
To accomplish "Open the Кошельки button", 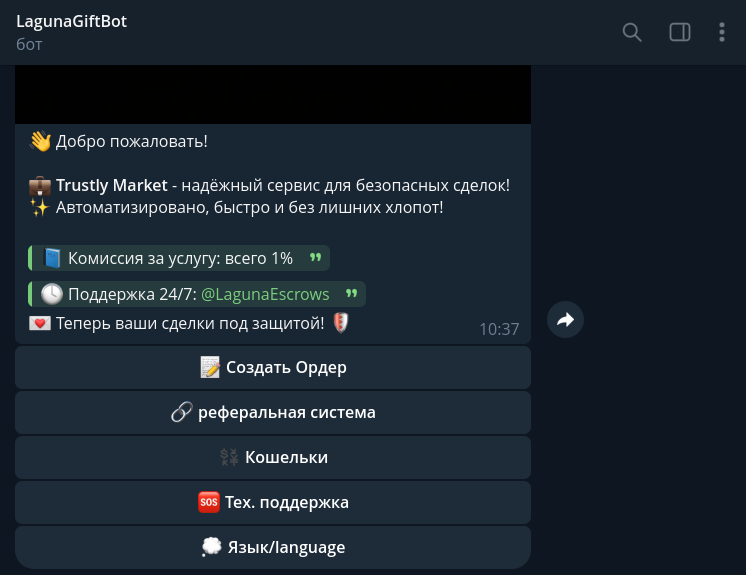I will tap(273, 457).
